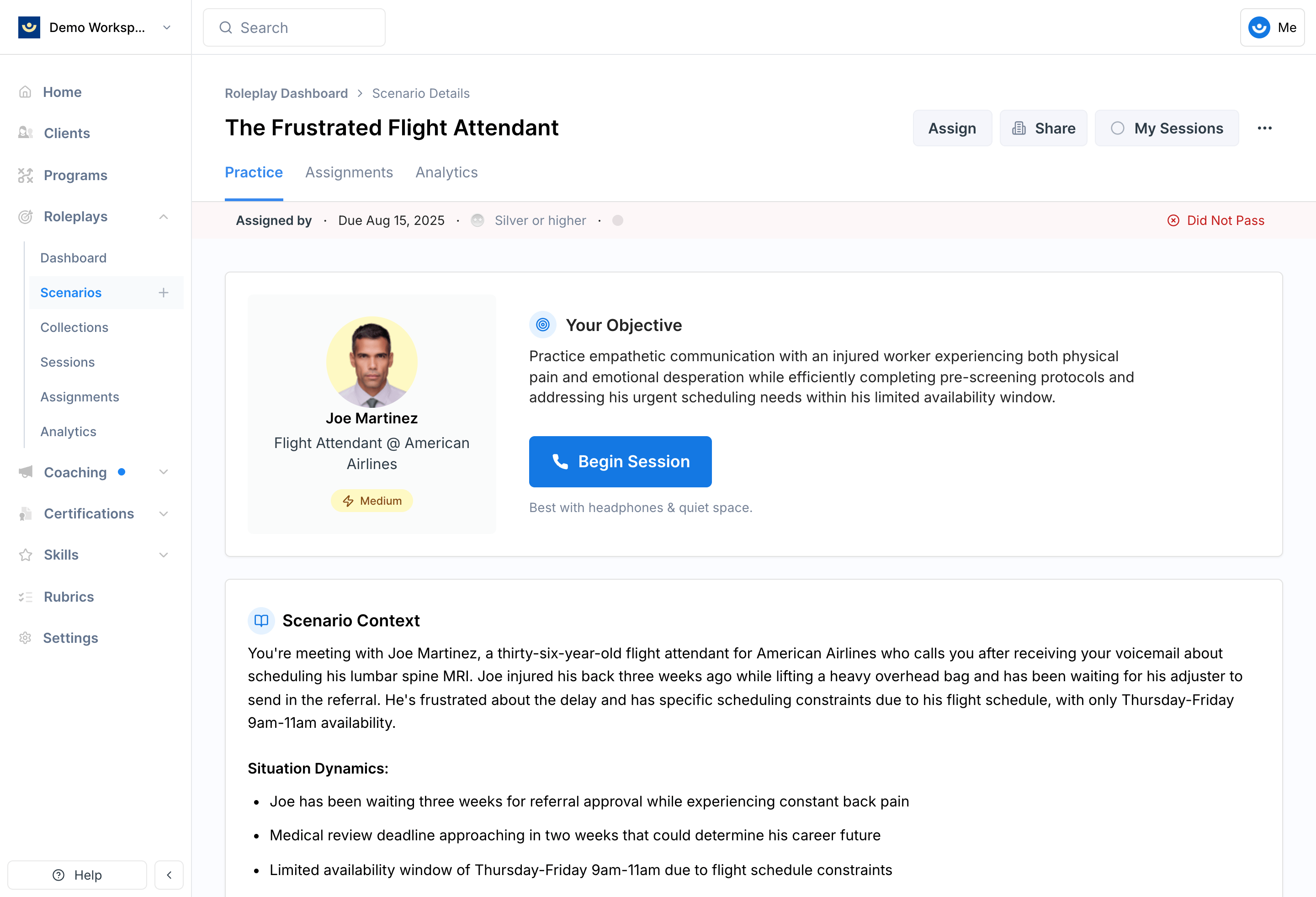The image size is (1316, 897).
Task: Expand the Skills section chevron
Action: [x=164, y=555]
